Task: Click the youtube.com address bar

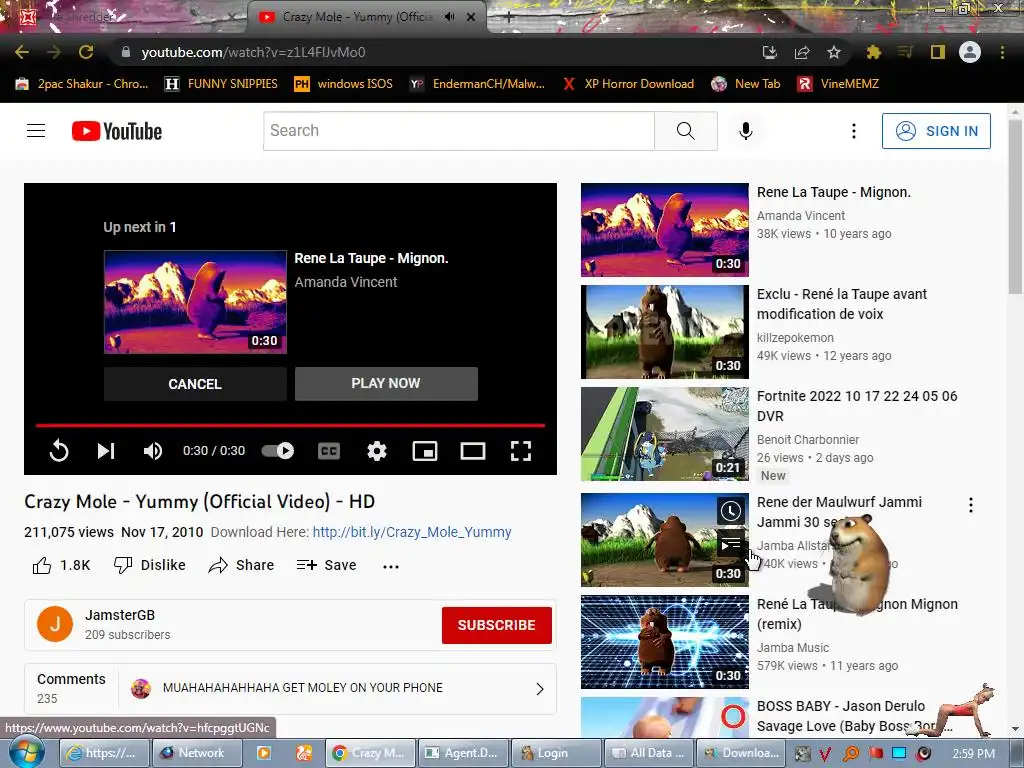Action: (x=431, y=52)
